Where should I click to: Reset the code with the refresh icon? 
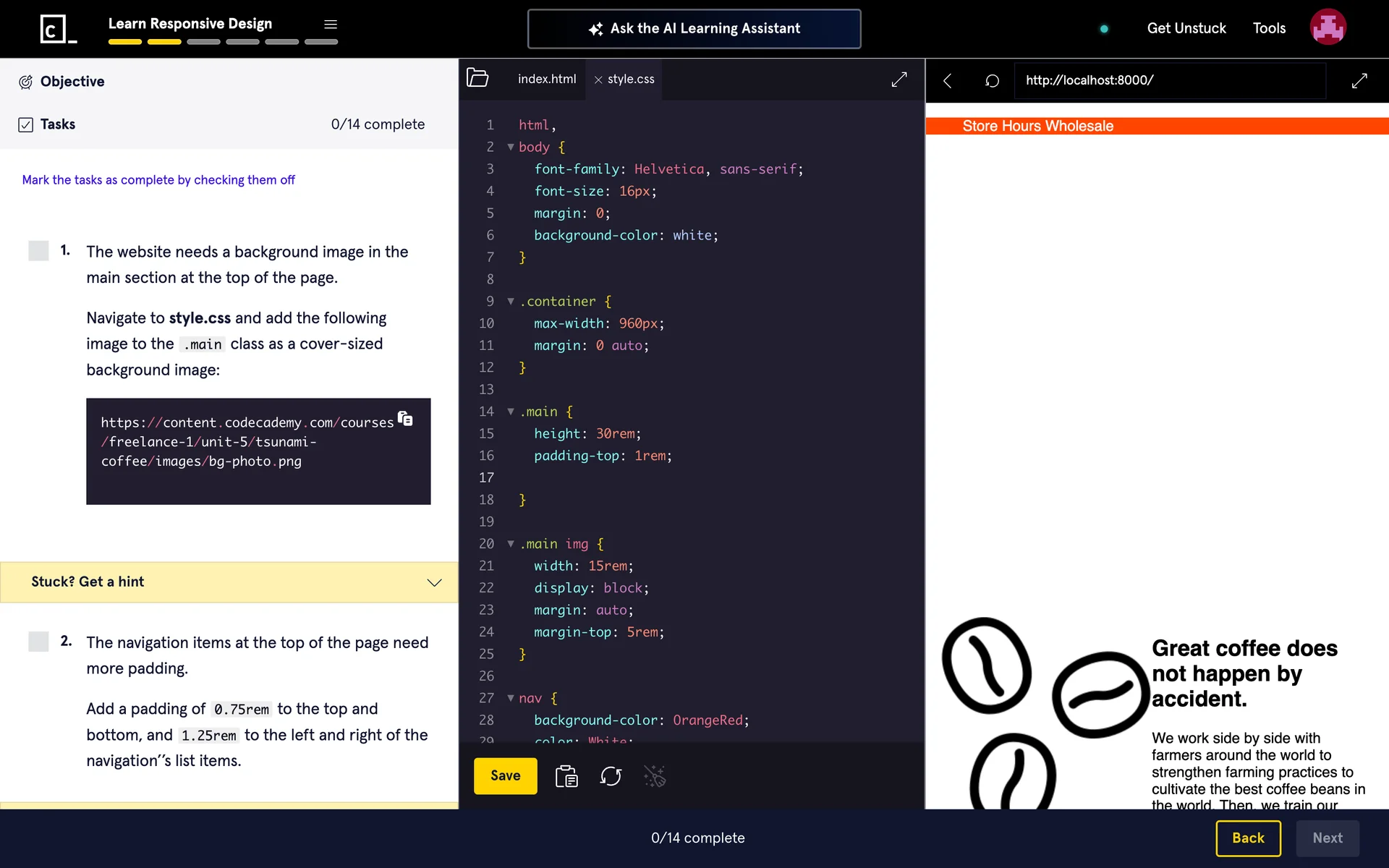tap(611, 776)
